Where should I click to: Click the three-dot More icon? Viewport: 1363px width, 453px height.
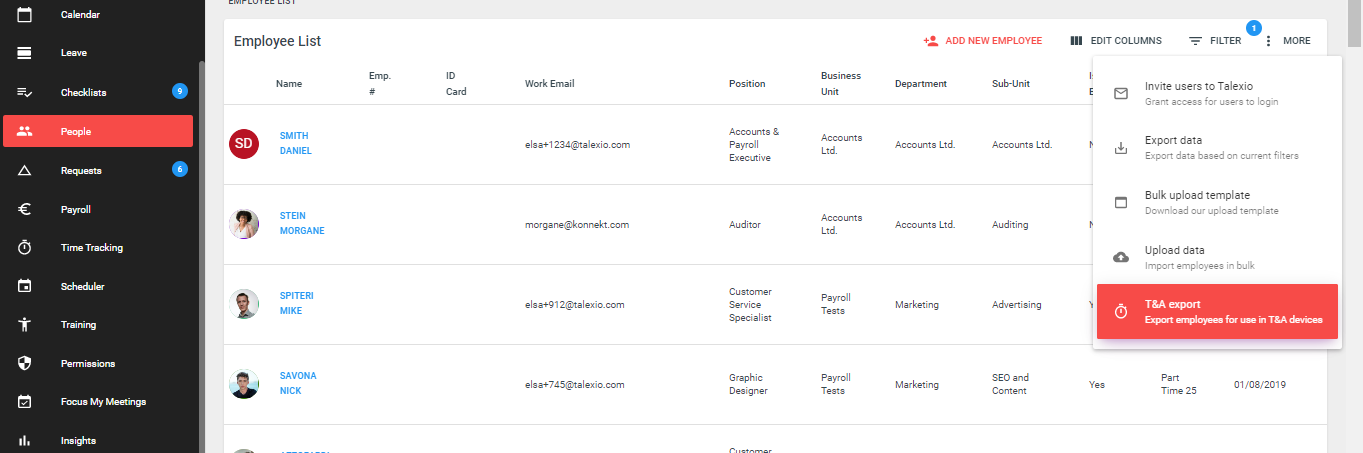click(x=1268, y=41)
